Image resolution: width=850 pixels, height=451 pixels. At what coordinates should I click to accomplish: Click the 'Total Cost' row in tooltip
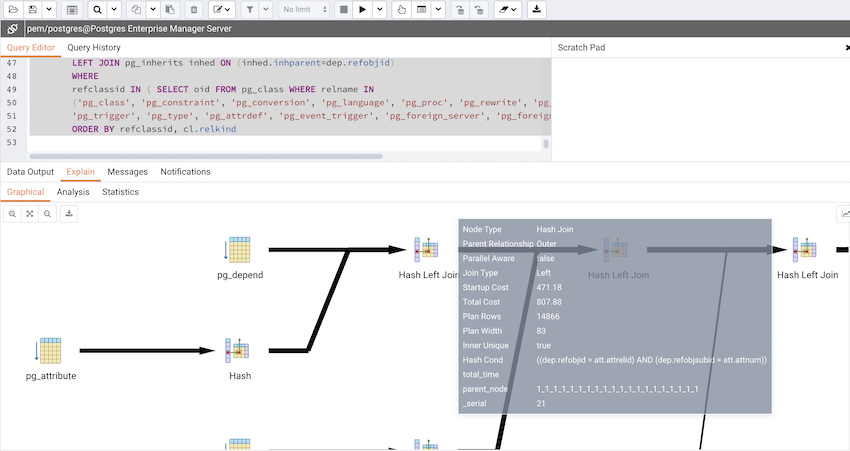pos(615,302)
